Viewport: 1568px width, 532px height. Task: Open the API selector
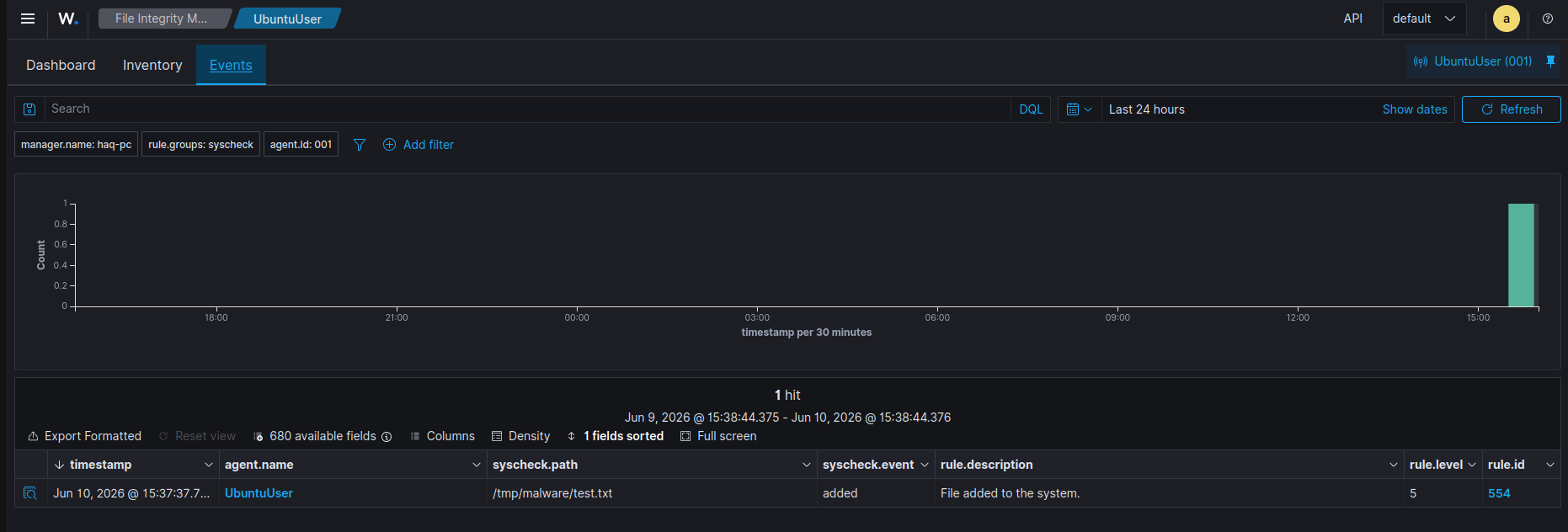(1352, 19)
